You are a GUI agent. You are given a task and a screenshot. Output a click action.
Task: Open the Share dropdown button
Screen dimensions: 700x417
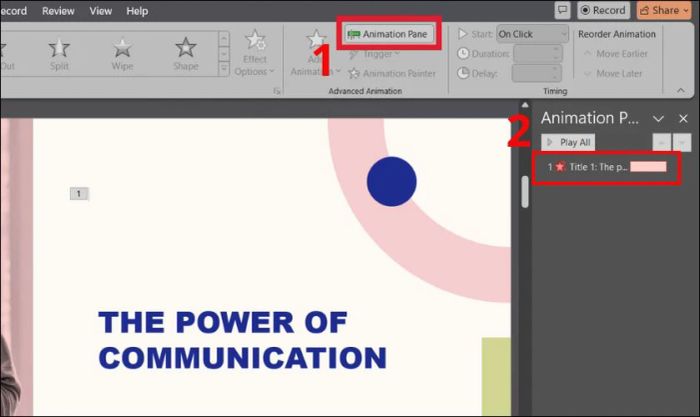point(664,10)
